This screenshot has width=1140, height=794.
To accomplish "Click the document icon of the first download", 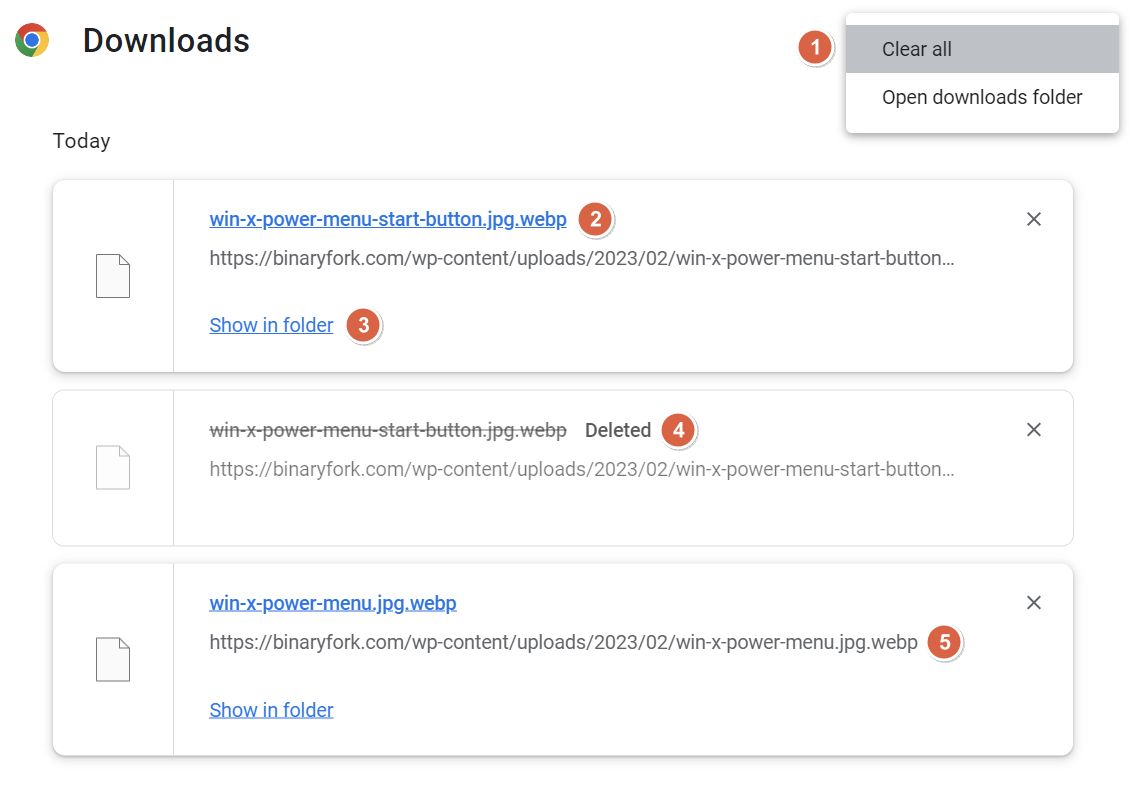I will click(x=112, y=275).
